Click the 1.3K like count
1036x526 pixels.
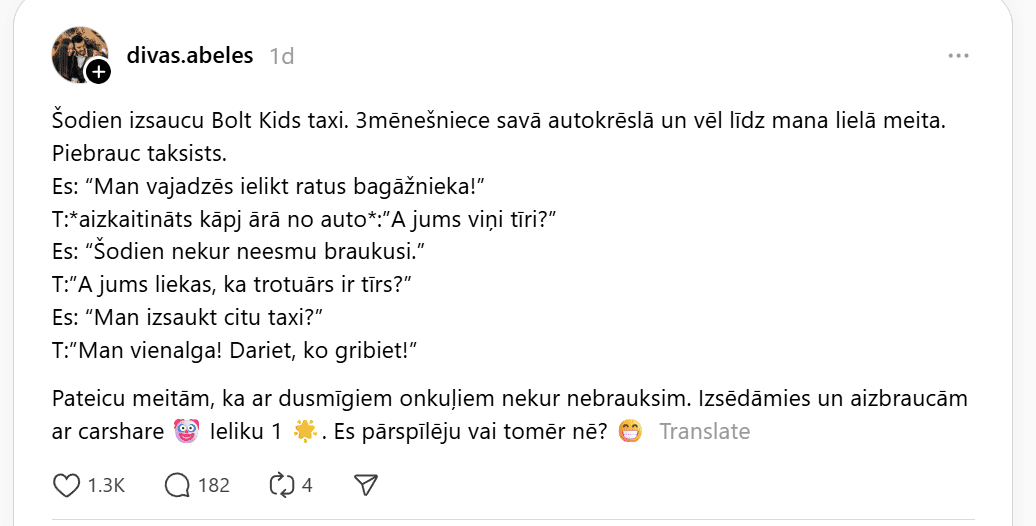105,486
